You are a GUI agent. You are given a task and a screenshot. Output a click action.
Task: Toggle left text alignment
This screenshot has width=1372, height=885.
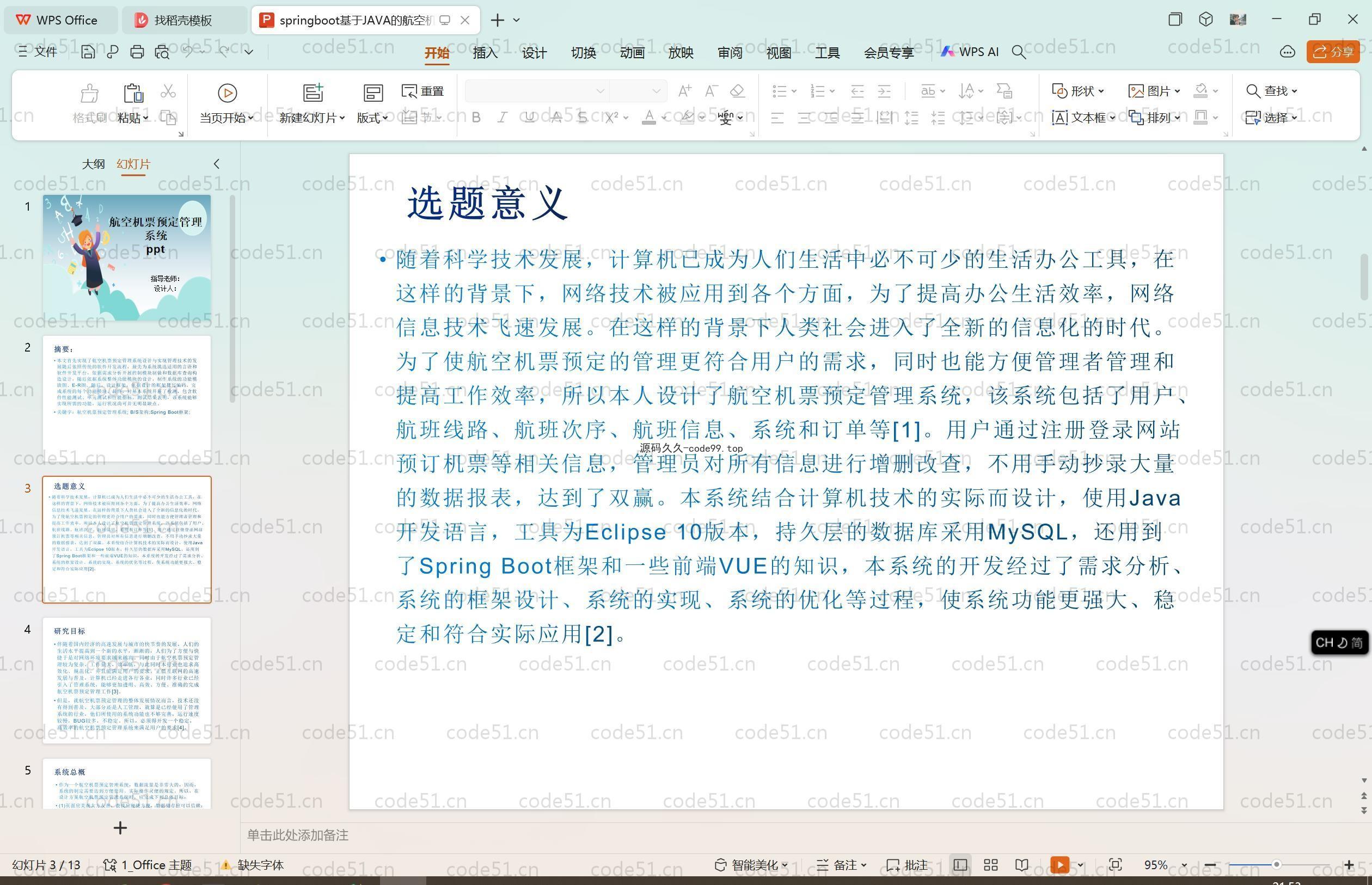point(777,119)
